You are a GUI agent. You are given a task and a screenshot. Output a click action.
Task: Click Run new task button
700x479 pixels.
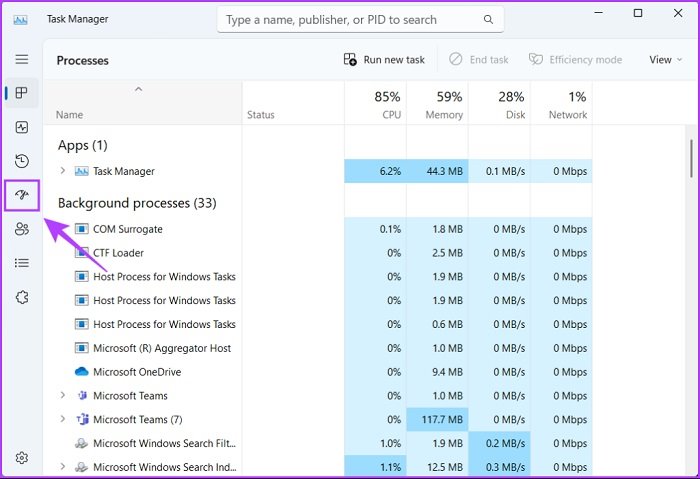click(x=384, y=59)
